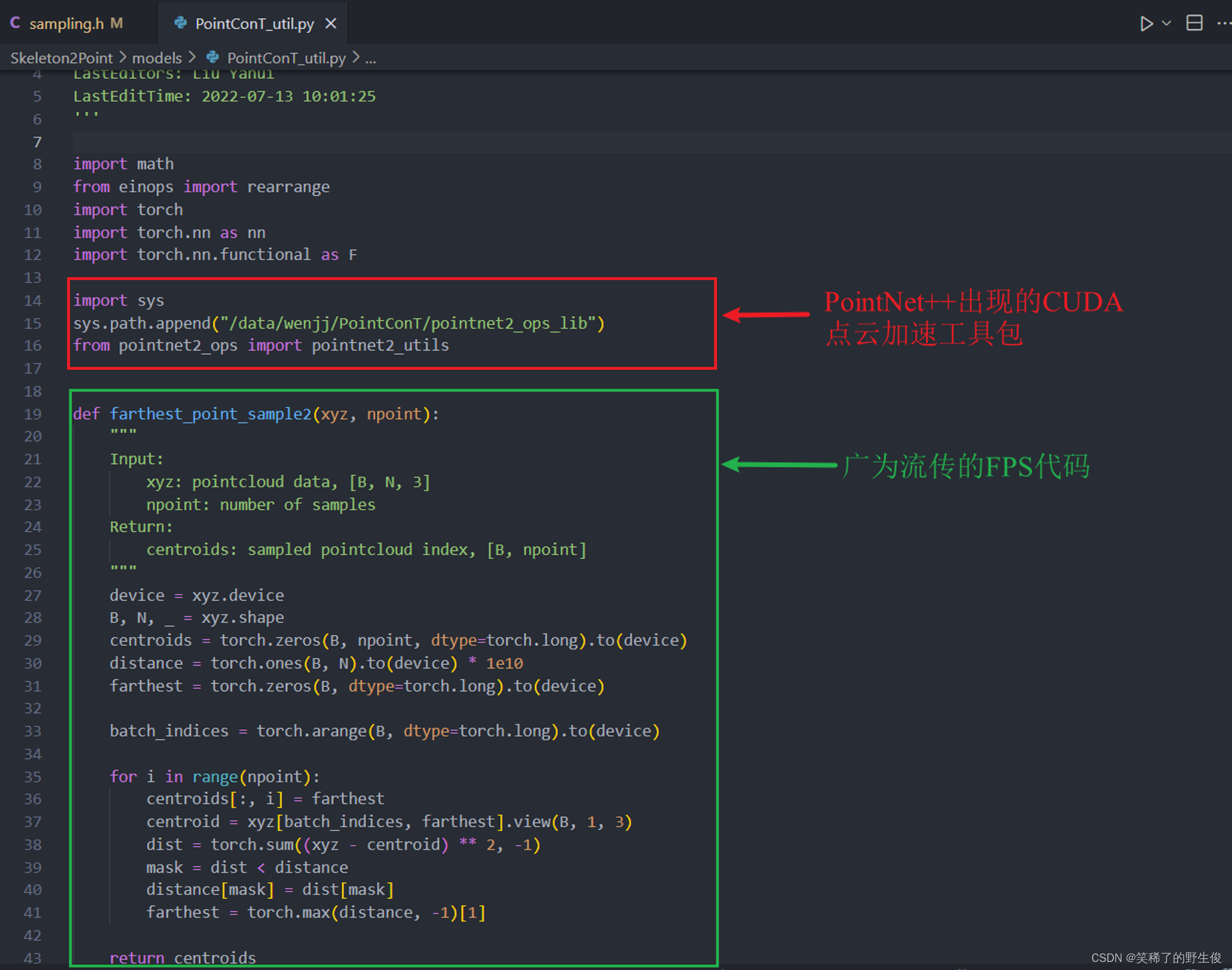Open the run options dropdown chevron
The image size is (1232, 970).
coord(1165,23)
